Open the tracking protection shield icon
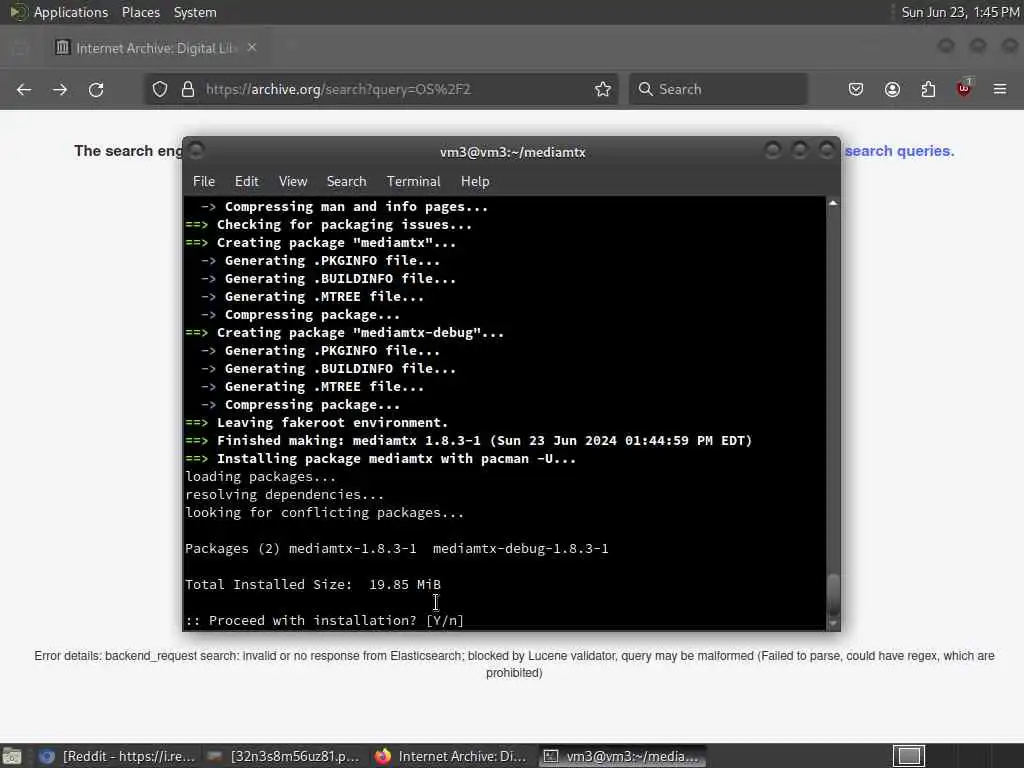1024x768 pixels. [160, 89]
